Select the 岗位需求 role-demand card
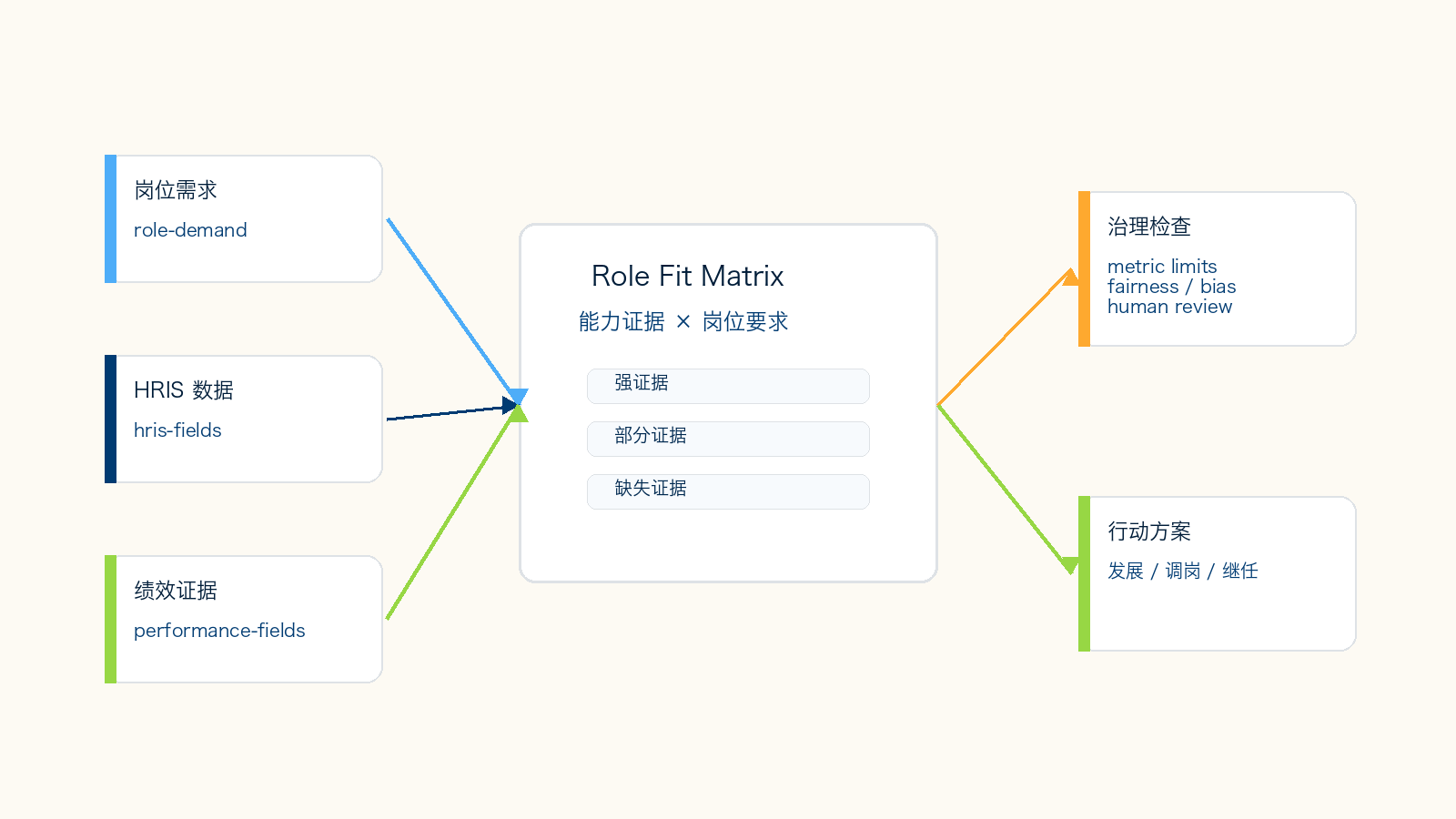Viewport: 1456px width, 819px height. [244, 218]
